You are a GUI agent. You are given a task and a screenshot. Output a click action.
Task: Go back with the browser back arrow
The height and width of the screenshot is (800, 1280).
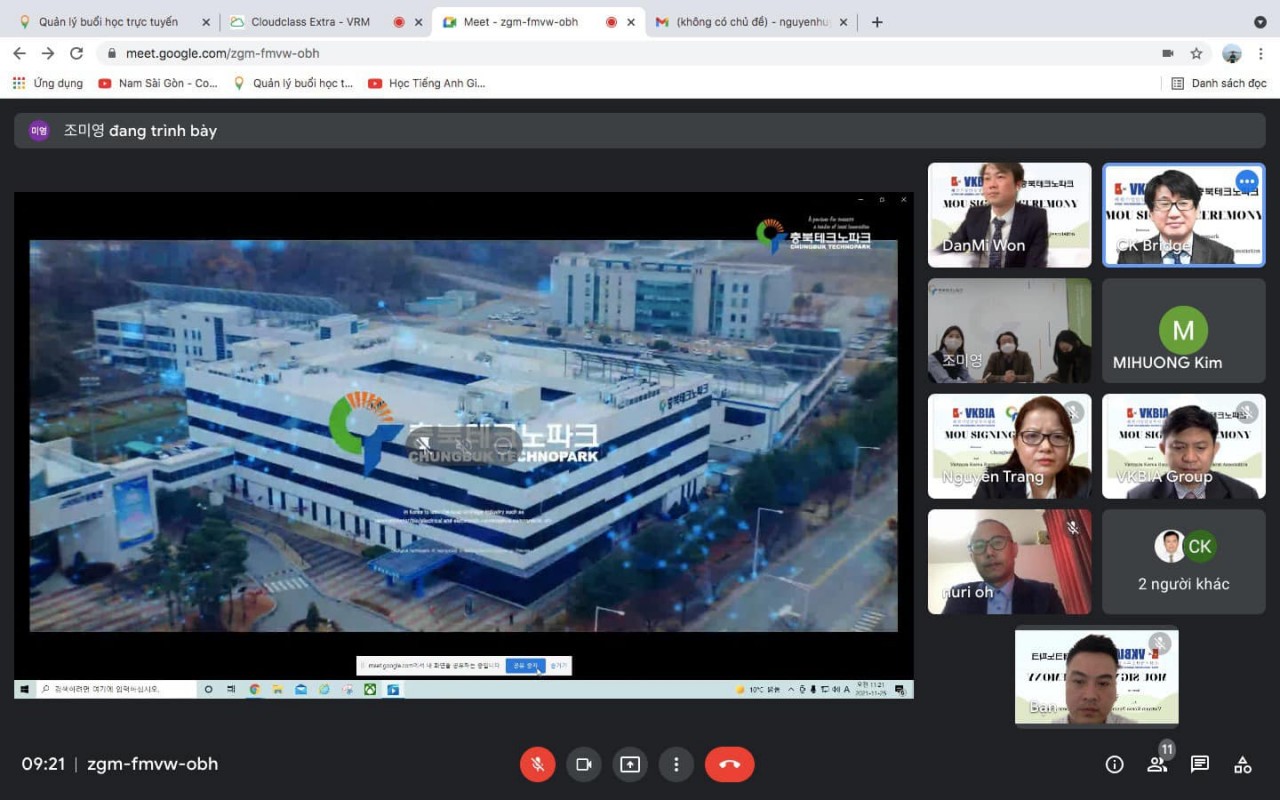coord(19,53)
